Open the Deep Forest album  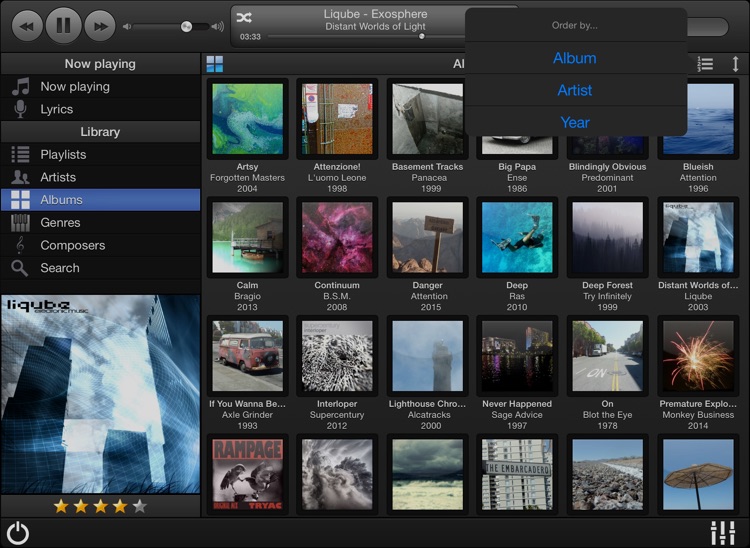click(x=607, y=238)
